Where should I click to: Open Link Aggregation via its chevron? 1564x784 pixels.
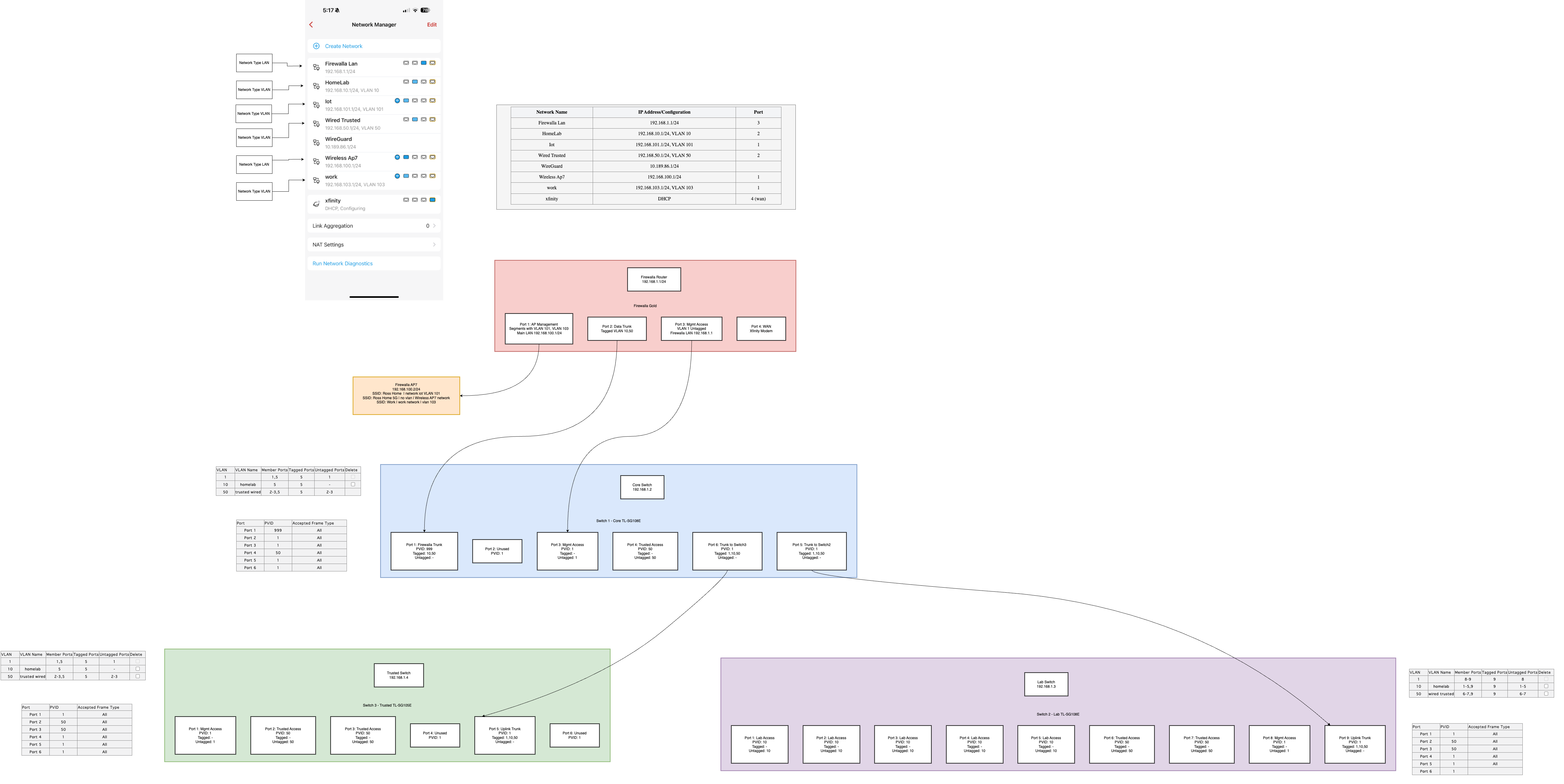tap(434, 226)
